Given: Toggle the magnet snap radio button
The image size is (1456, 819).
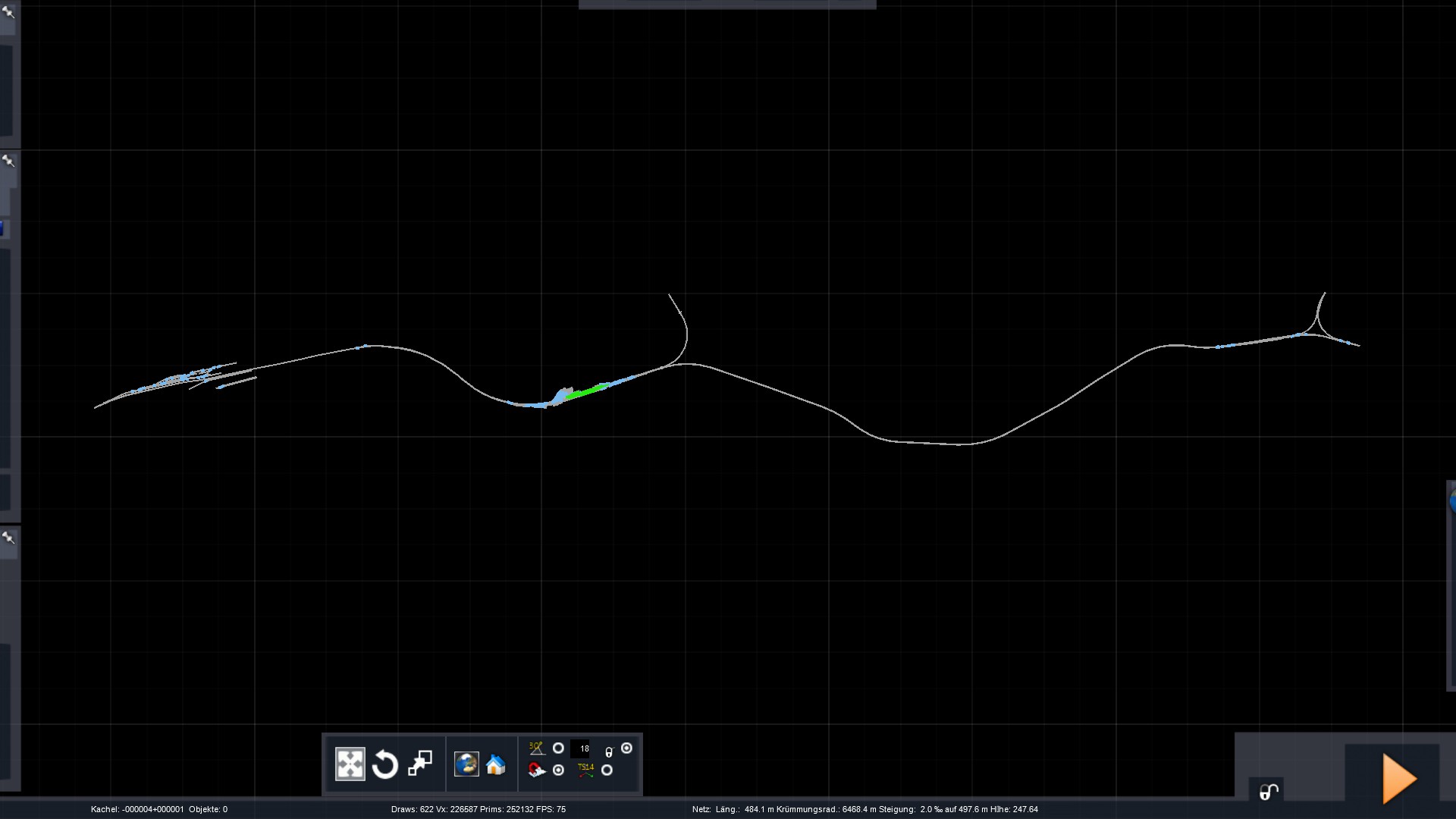Looking at the screenshot, I should [558, 770].
